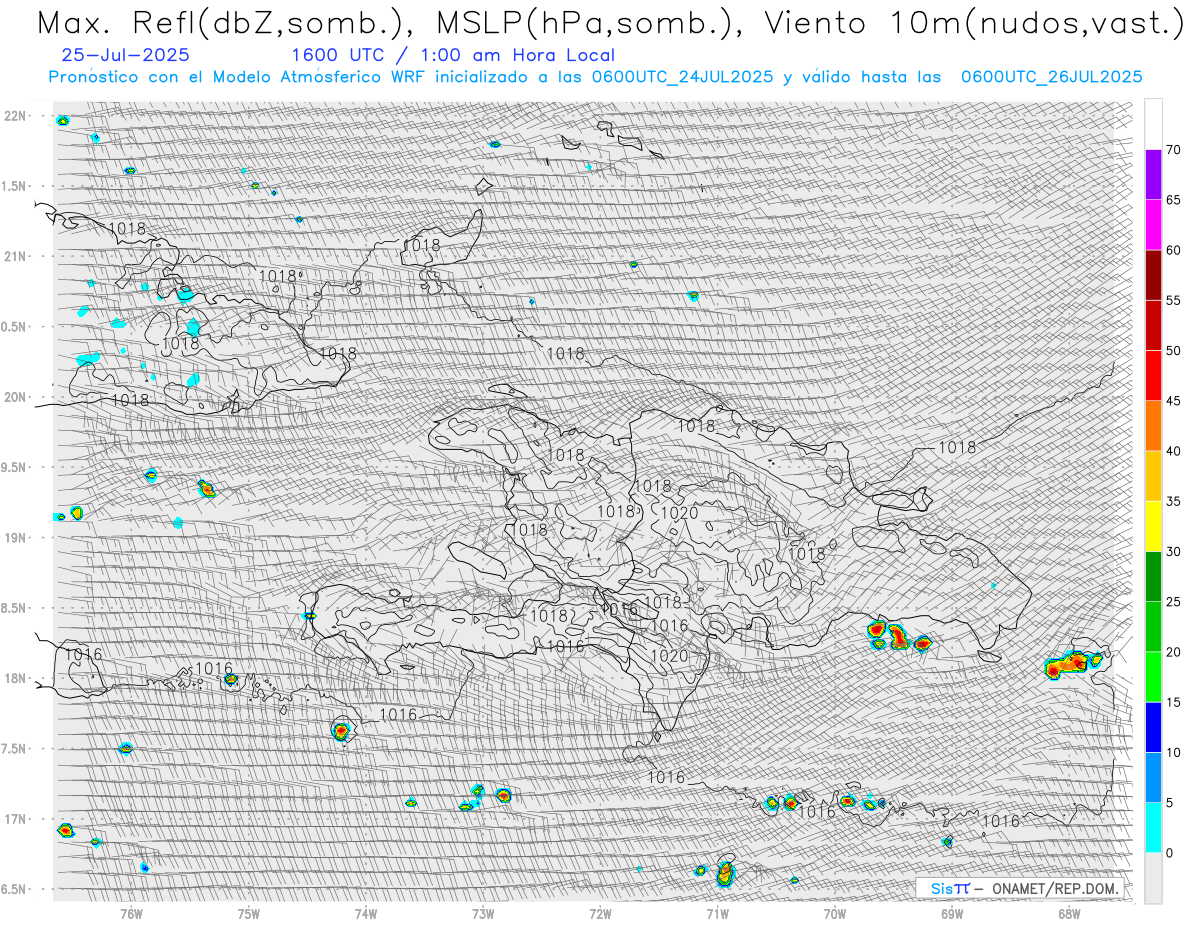
Task: Click the '19N' latitude axis label
Action: [x=15, y=537]
